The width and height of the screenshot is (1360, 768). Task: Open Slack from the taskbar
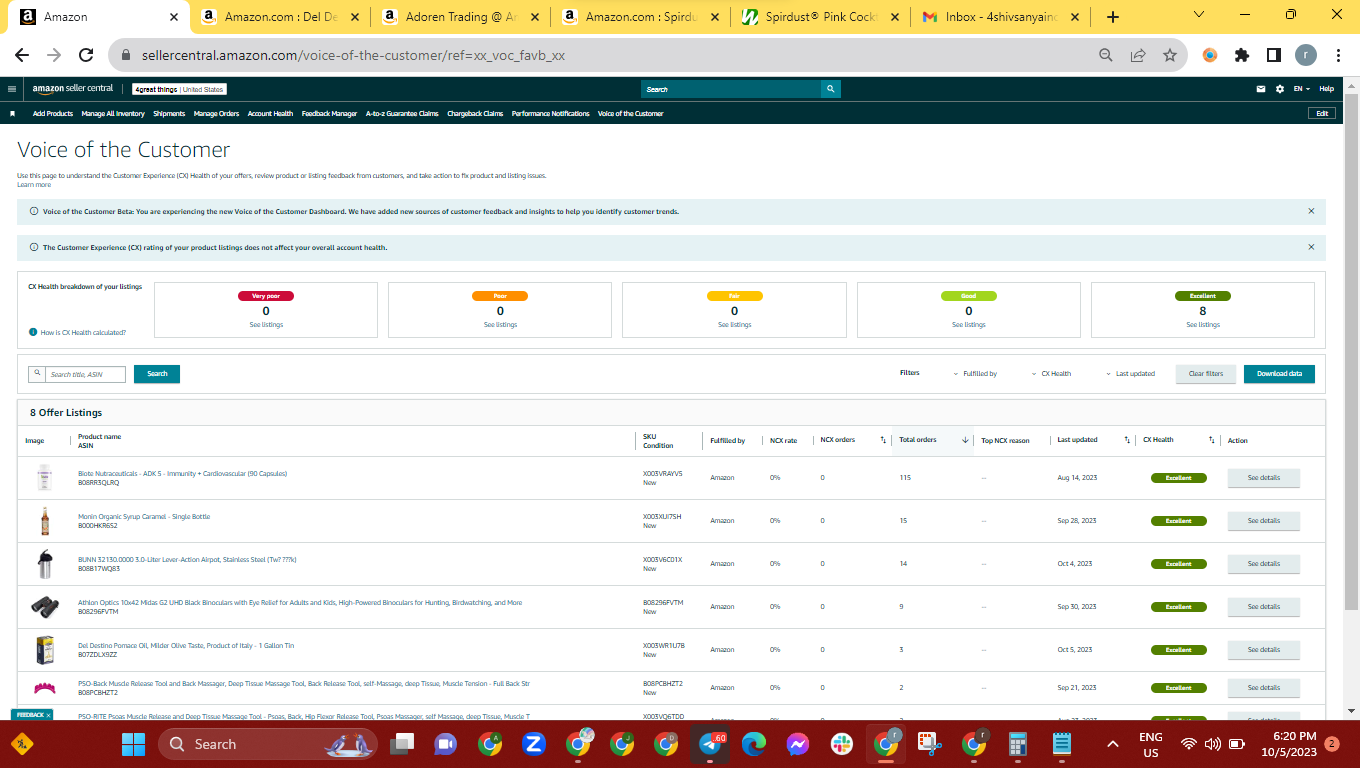pyautogui.click(x=841, y=744)
